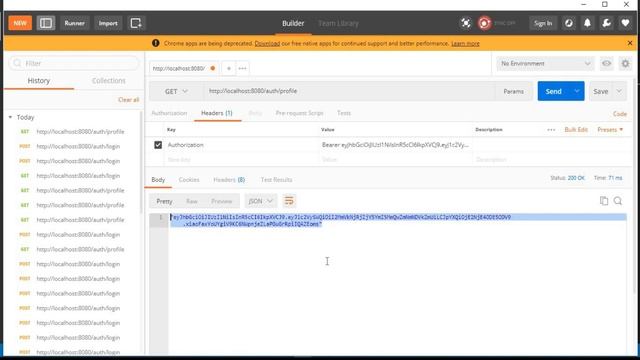Open the settings wrench icon
This screenshot has height=360, width=640.
pyautogui.click(x=607, y=23)
